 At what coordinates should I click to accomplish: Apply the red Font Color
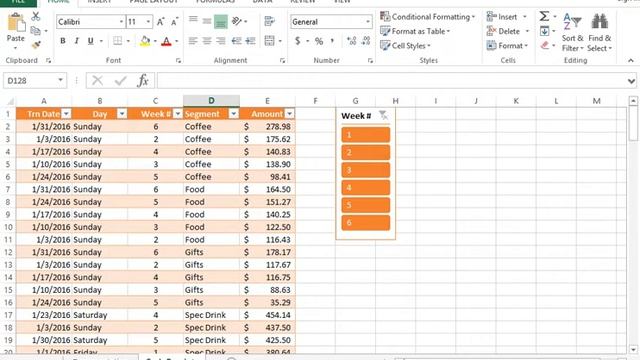point(166,41)
